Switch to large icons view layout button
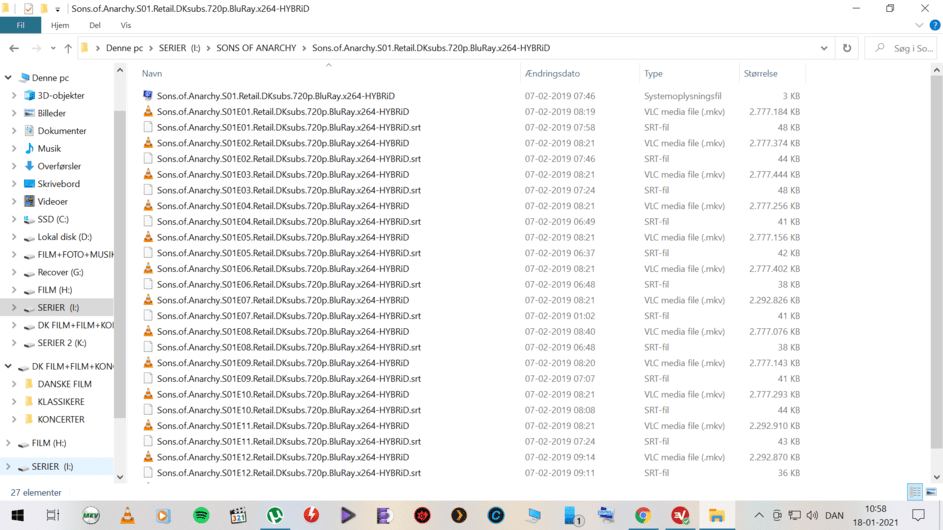The image size is (943, 530). click(x=932, y=492)
